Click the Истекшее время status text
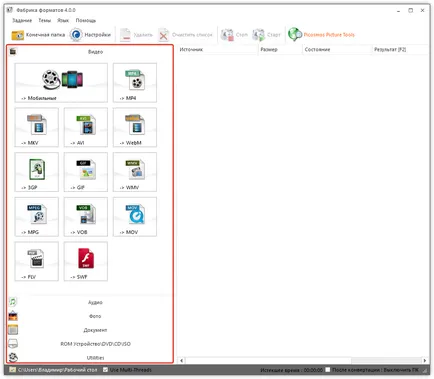Image resolution: width=434 pixels, height=379 pixels. click(x=291, y=370)
